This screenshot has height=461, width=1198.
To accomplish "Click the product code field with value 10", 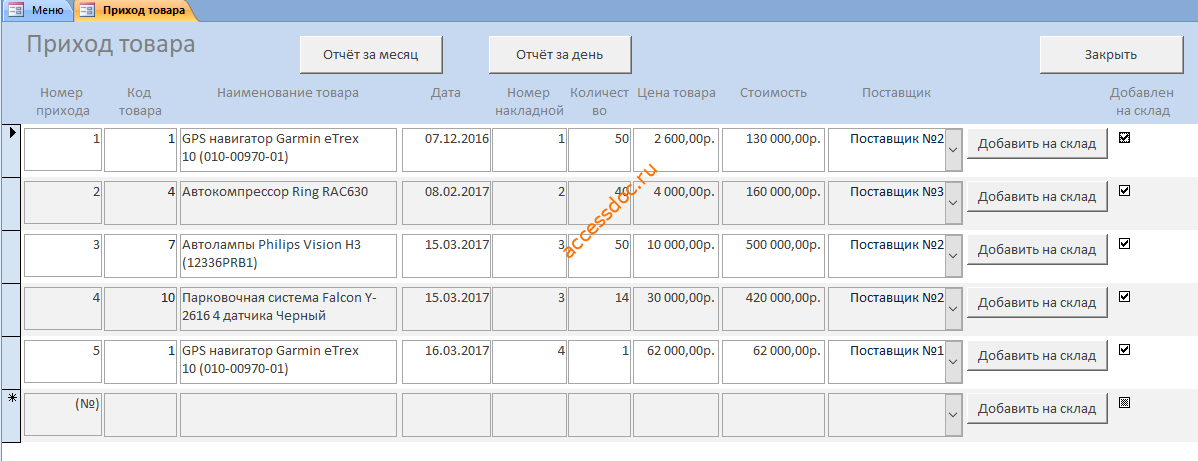I will coord(141,309).
